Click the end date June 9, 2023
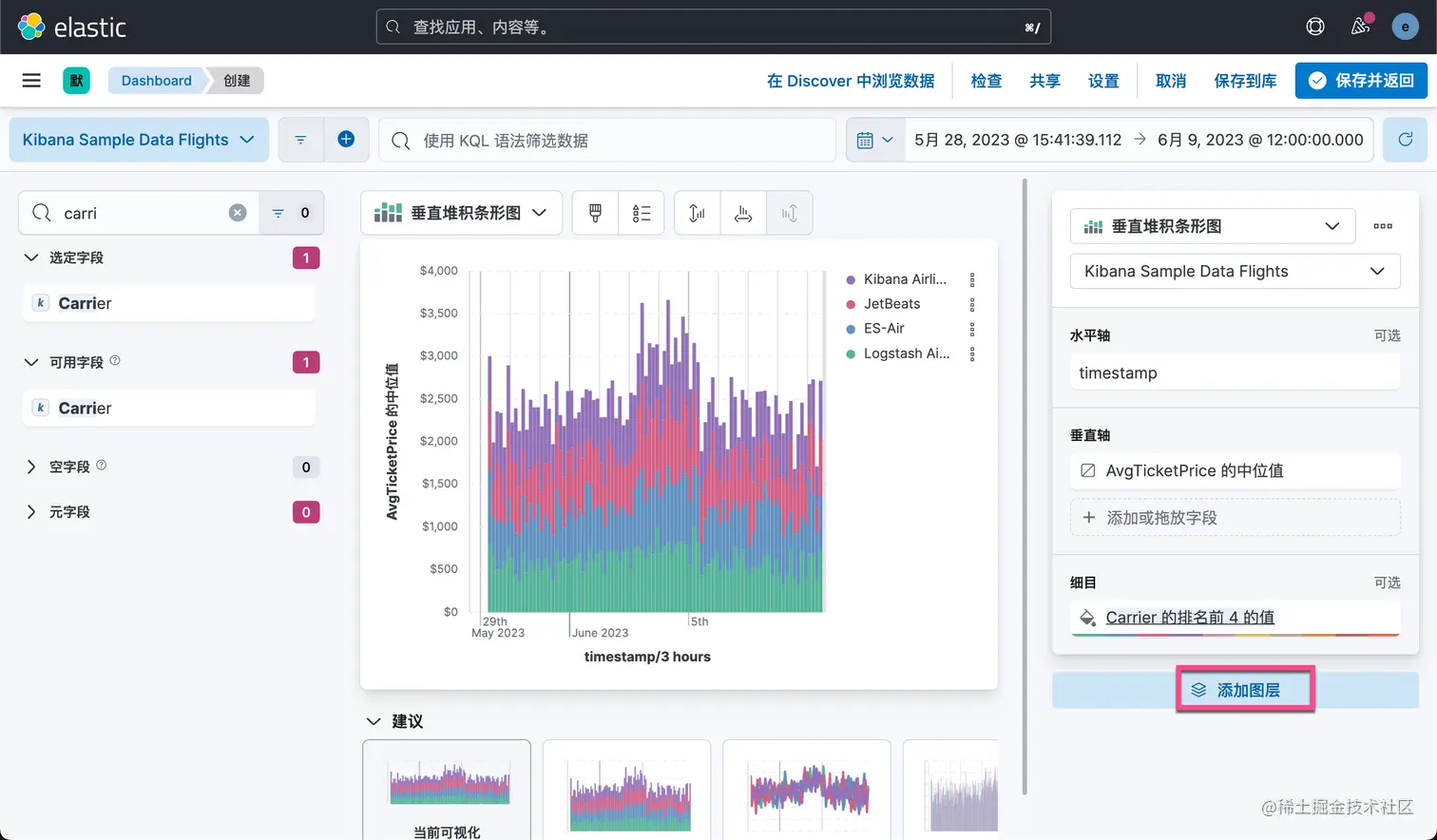 click(x=1260, y=140)
